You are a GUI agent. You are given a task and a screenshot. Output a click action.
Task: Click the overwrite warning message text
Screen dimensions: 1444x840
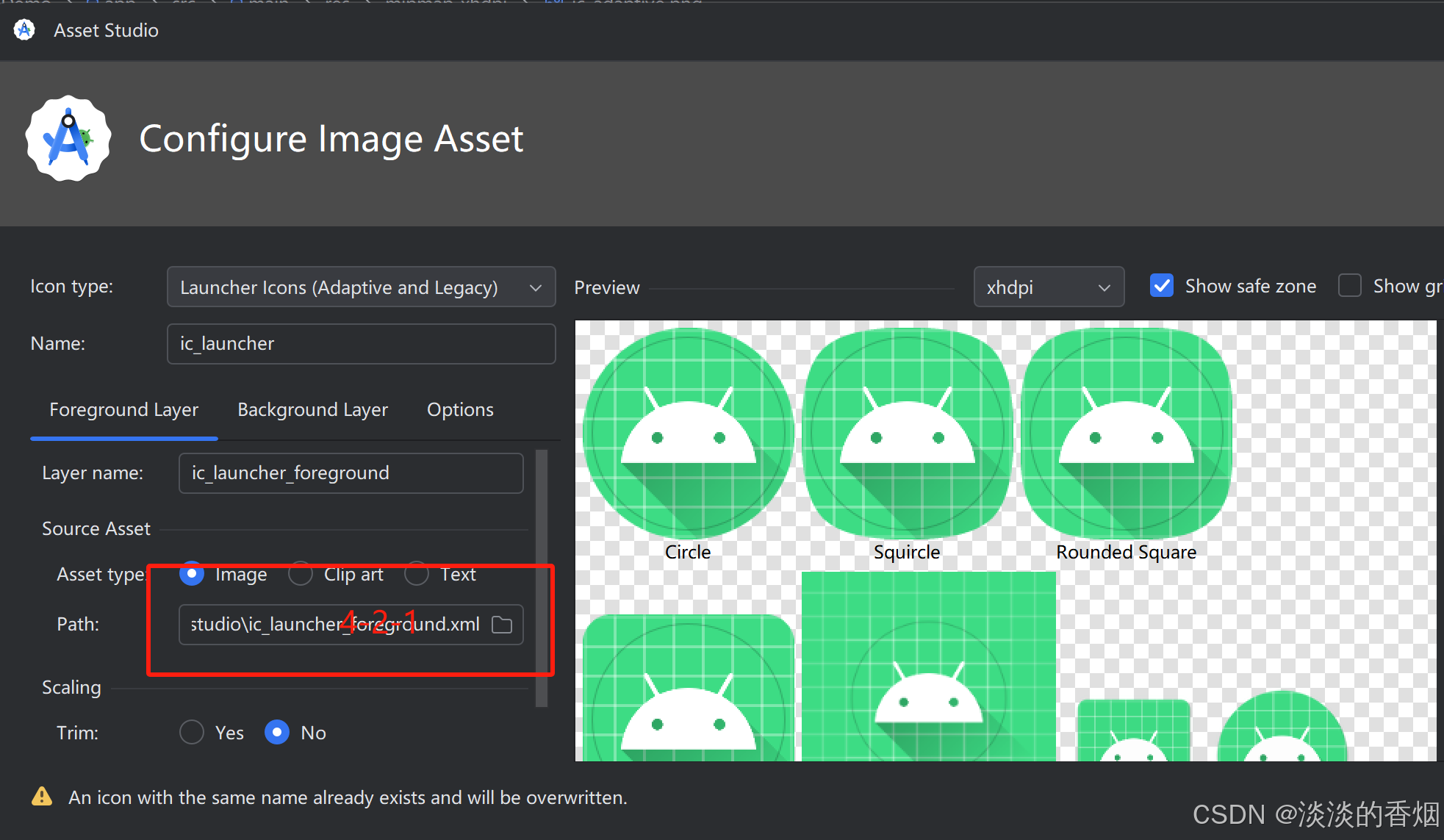coord(348,797)
